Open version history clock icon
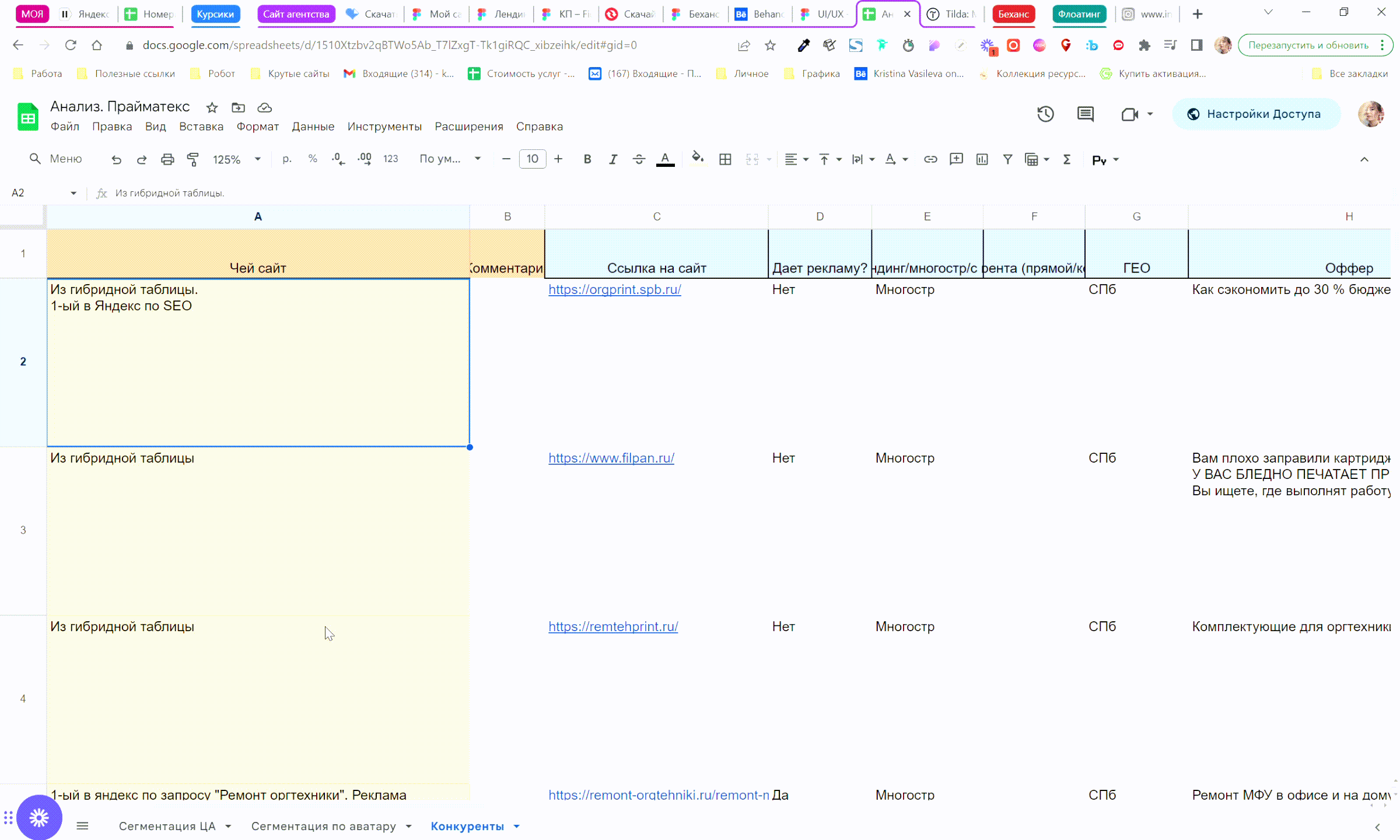The width and height of the screenshot is (1400, 840). click(1045, 114)
